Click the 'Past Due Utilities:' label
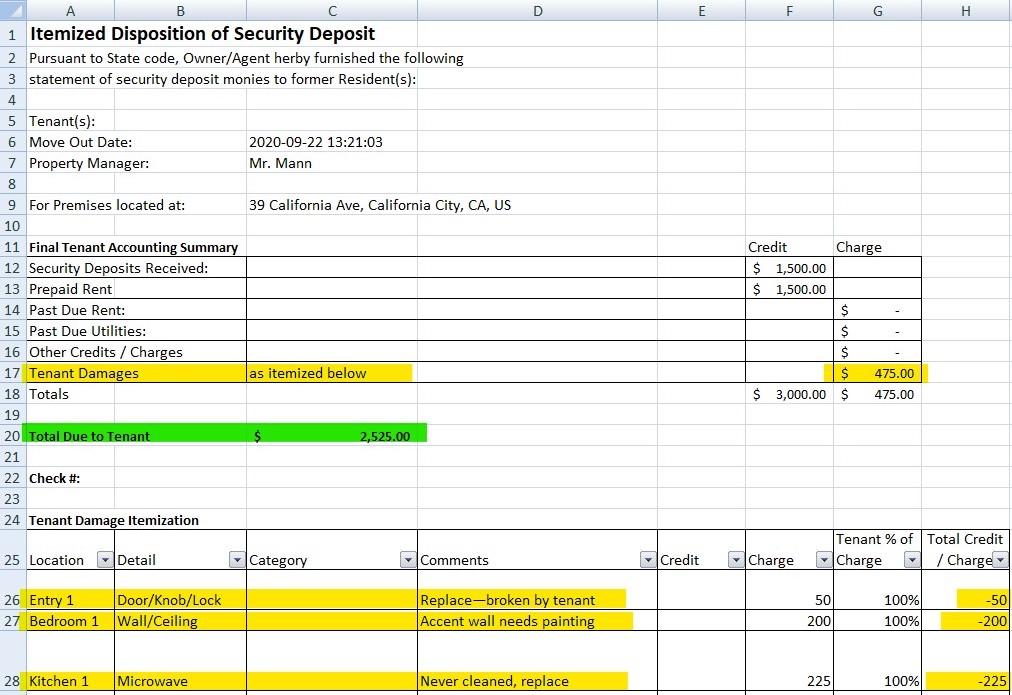Viewport: 1012px width, 695px height. [87, 331]
